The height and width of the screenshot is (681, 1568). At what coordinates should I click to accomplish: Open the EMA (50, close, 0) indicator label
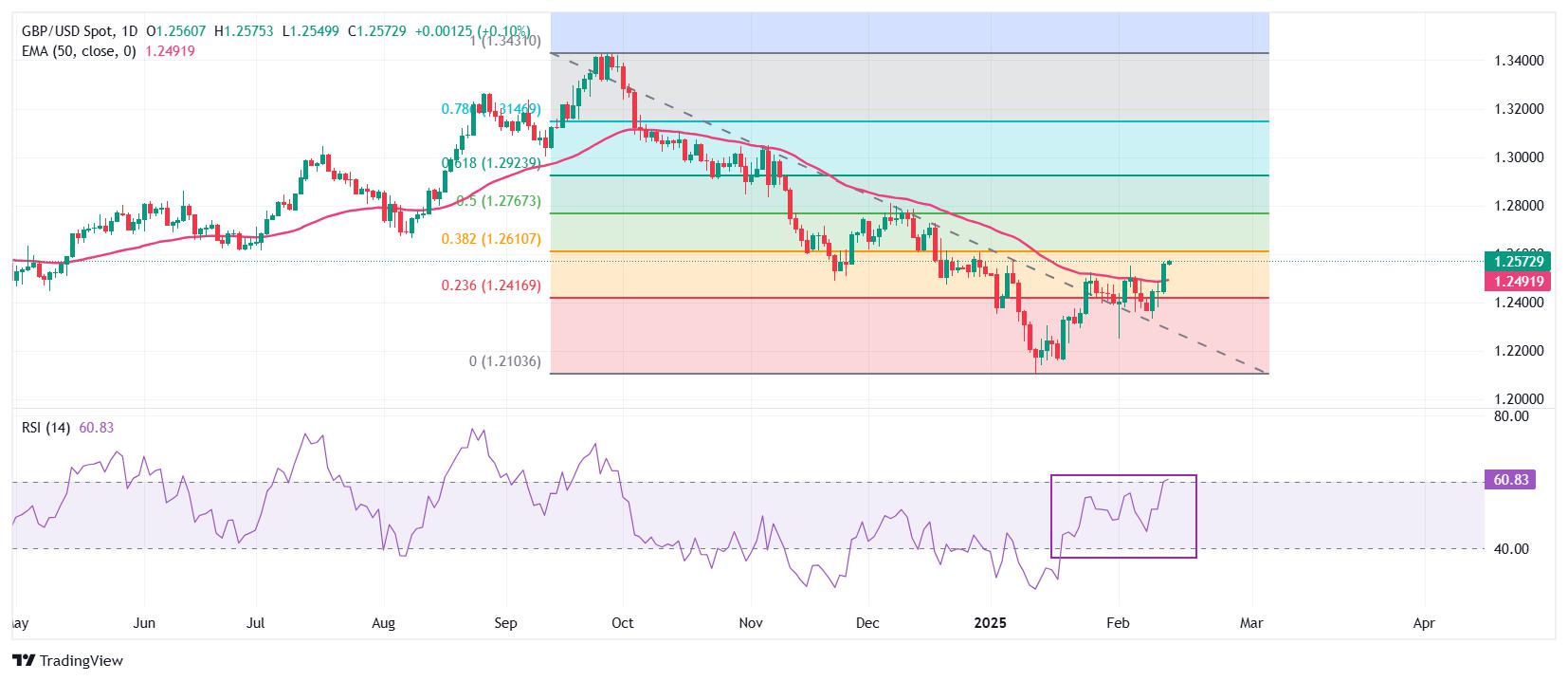[80, 51]
